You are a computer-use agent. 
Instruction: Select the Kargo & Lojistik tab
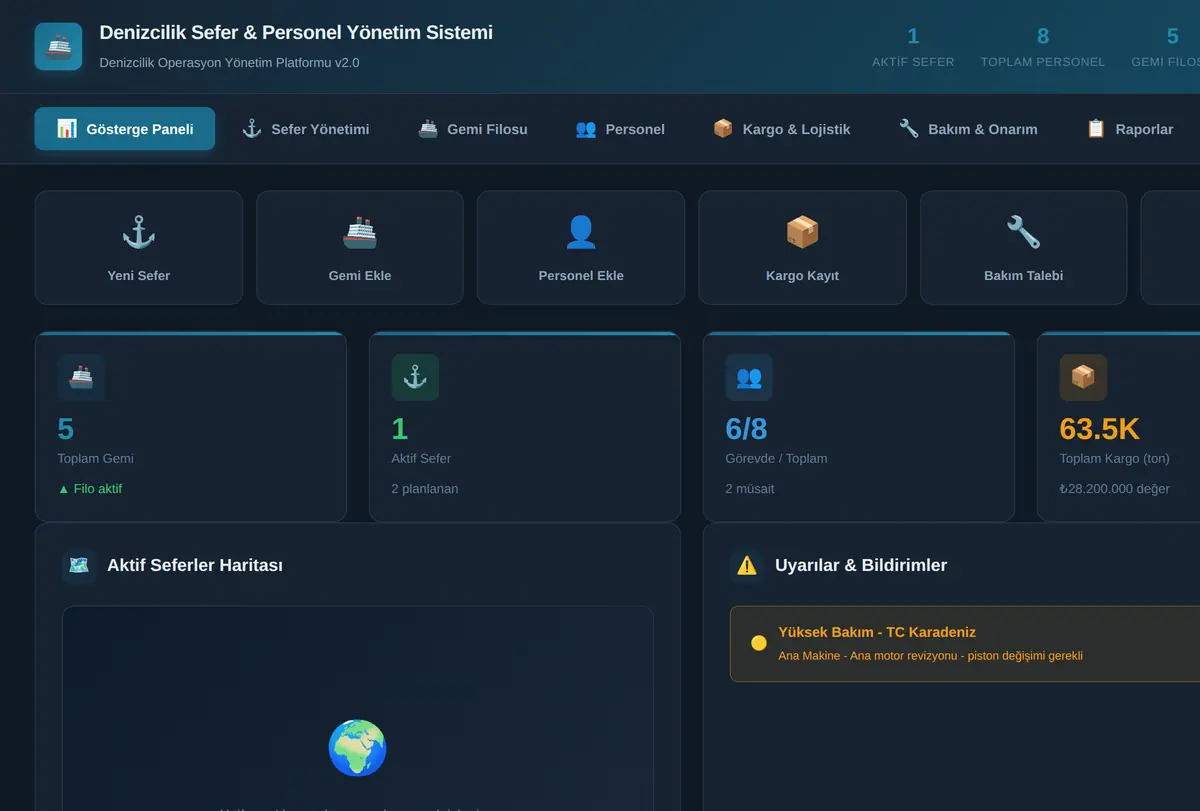781,129
